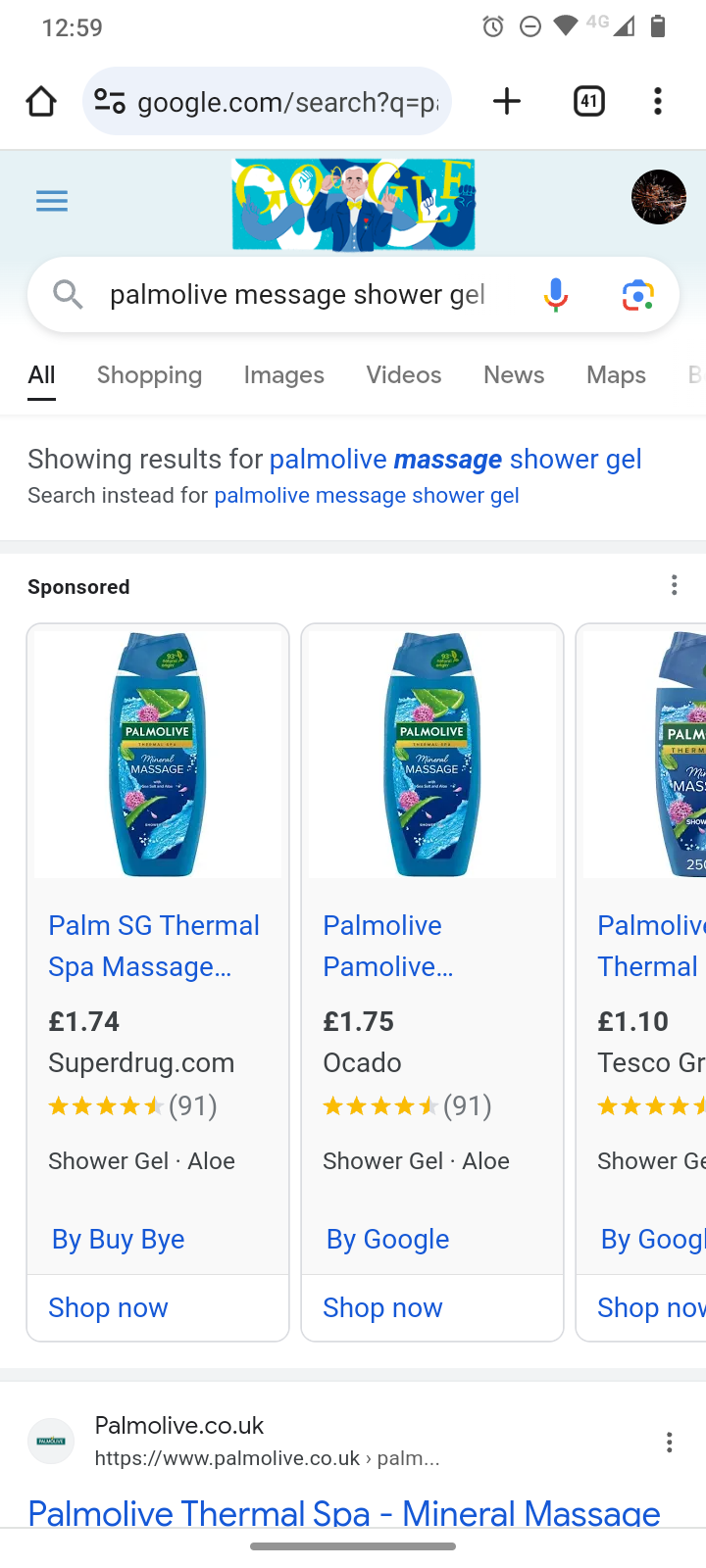The height and width of the screenshot is (1568, 706).
Task: Open the Videos results tab
Action: tap(403, 375)
